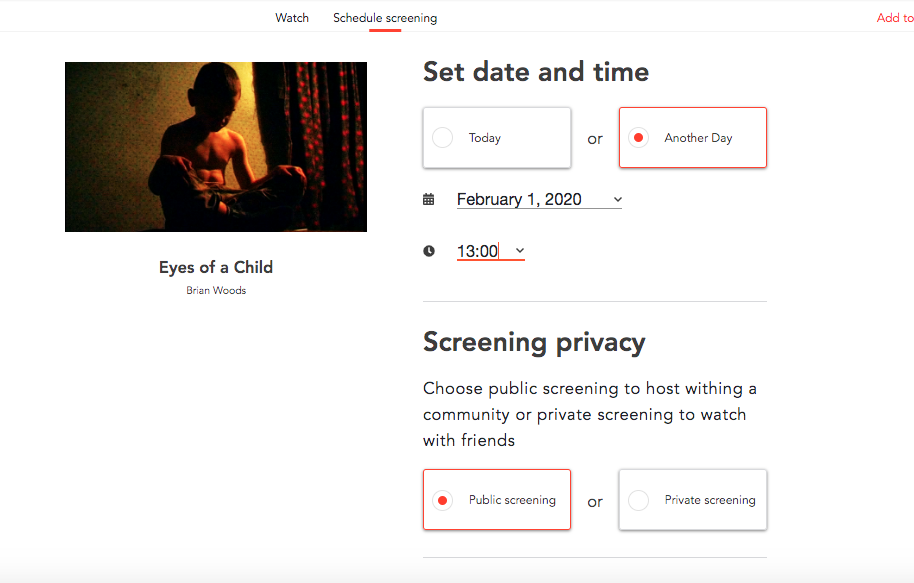Click the Private screening option card
The height and width of the screenshot is (583, 914).
pyautogui.click(x=692, y=500)
